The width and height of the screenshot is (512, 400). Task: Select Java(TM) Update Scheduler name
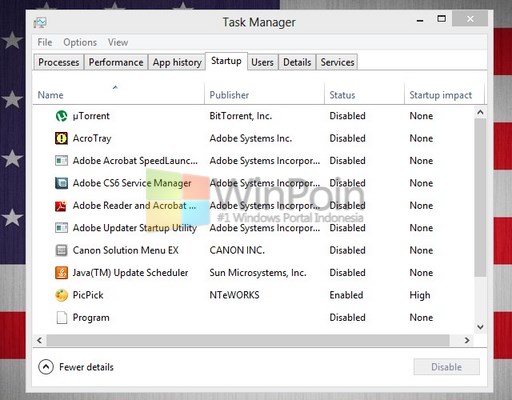tap(130, 273)
